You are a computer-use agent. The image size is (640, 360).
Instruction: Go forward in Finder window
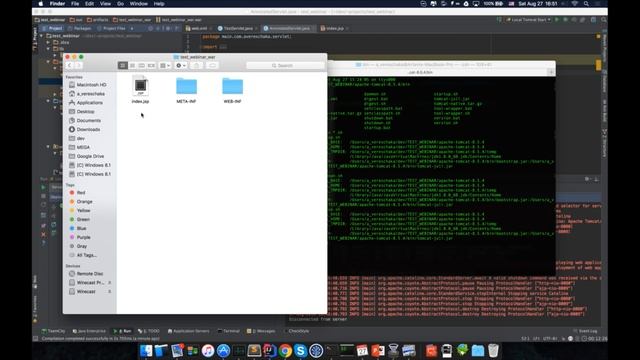78,65
